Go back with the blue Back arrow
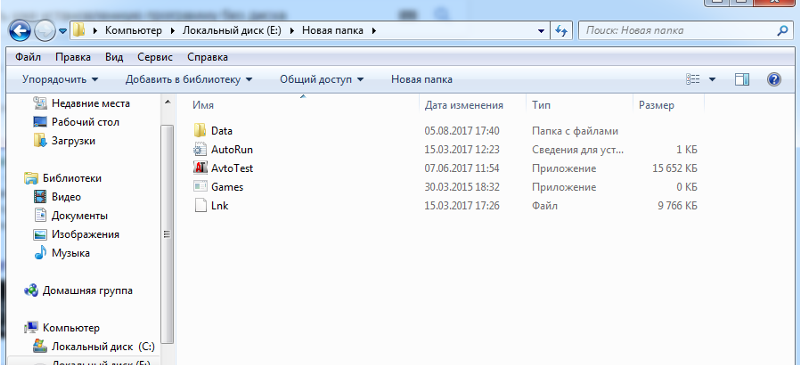This screenshot has height=365, width=800. pyautogui.click(x=20, y=31)
